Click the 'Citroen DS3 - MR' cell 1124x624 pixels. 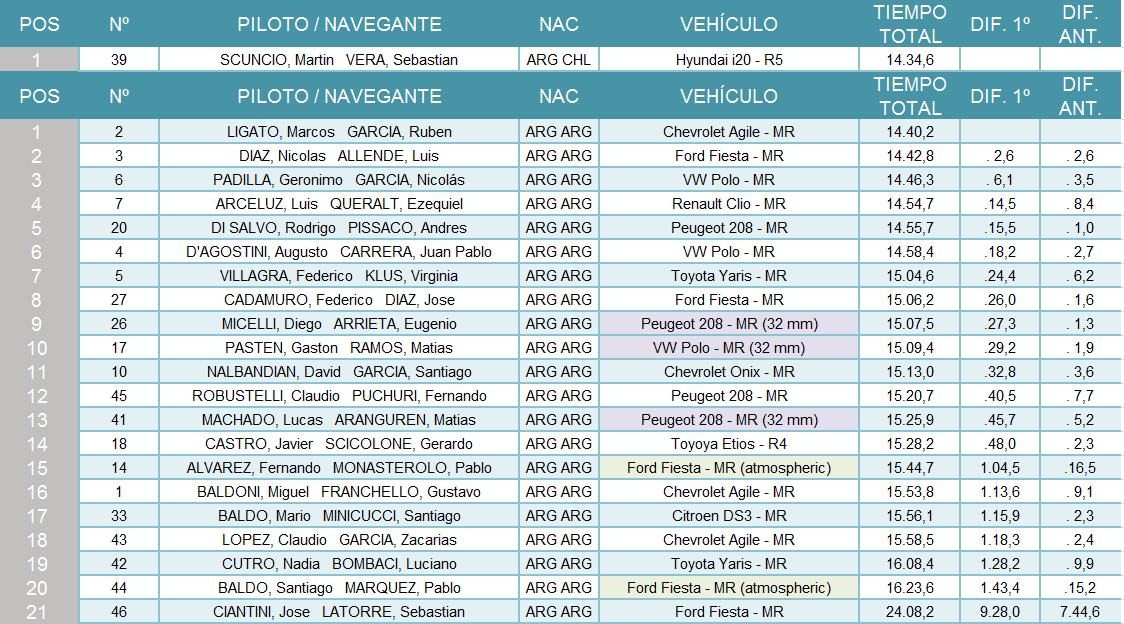tap(728, 516)
